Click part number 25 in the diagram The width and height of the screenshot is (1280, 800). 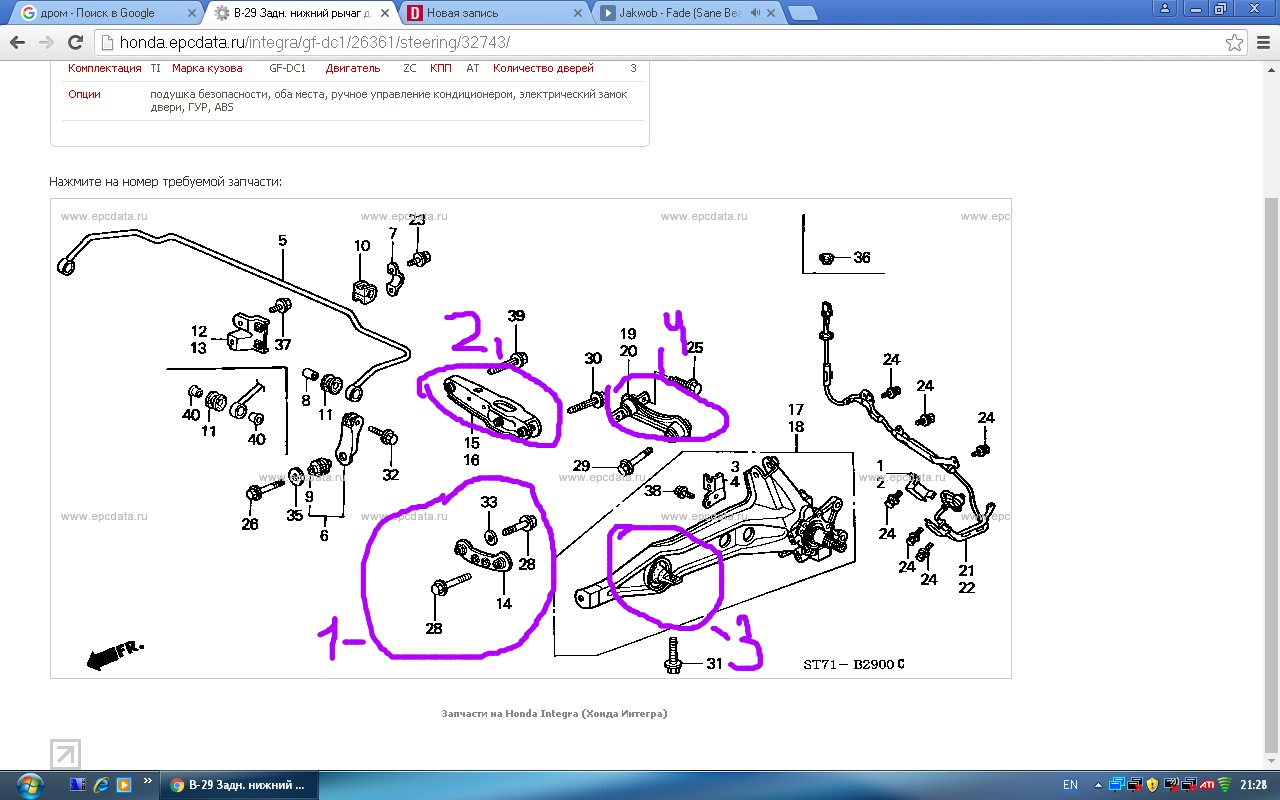pyautogui.click(x=695, y=348)
